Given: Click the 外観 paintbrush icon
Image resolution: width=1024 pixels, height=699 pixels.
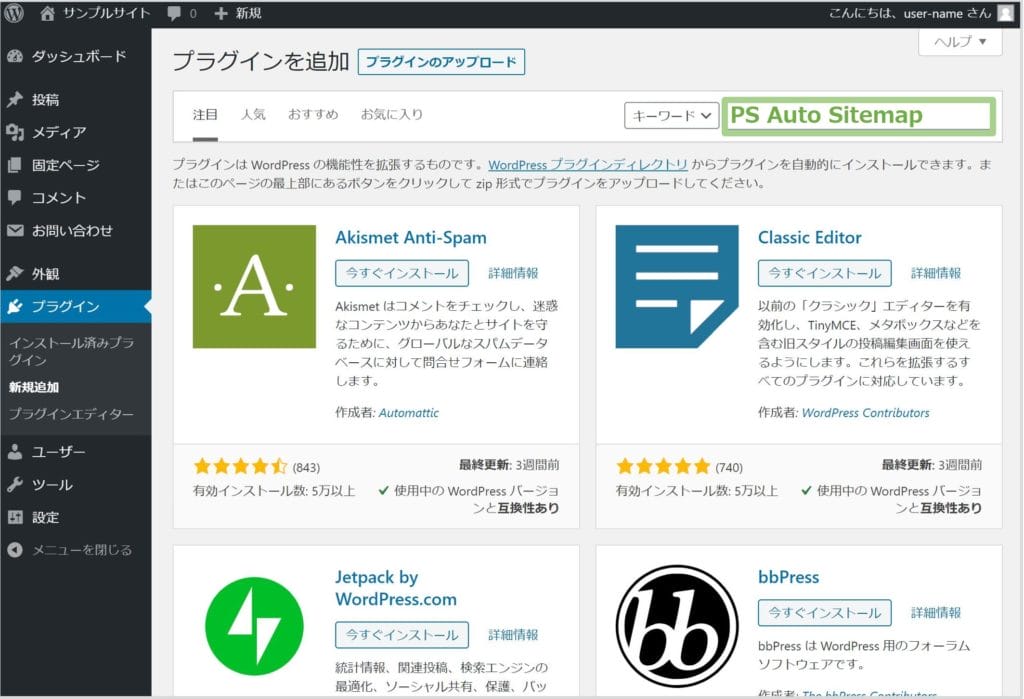Looking at the screenshot, I should pyautogui.click(x=15, y=274).
